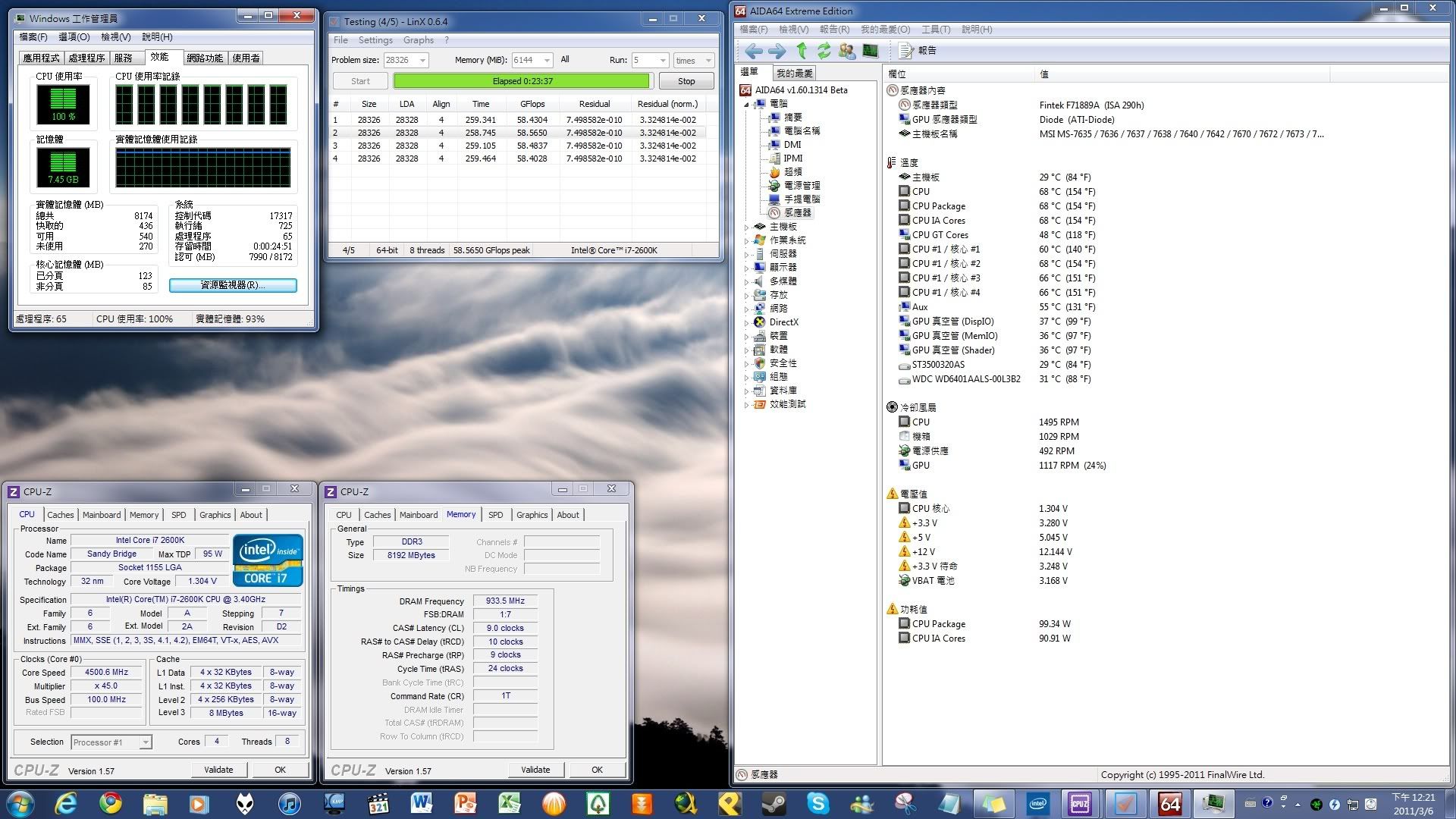Open Graphics tab in right CPU-Z window
The height and width of the screenshot is (819, 1456).
[532, 515]
